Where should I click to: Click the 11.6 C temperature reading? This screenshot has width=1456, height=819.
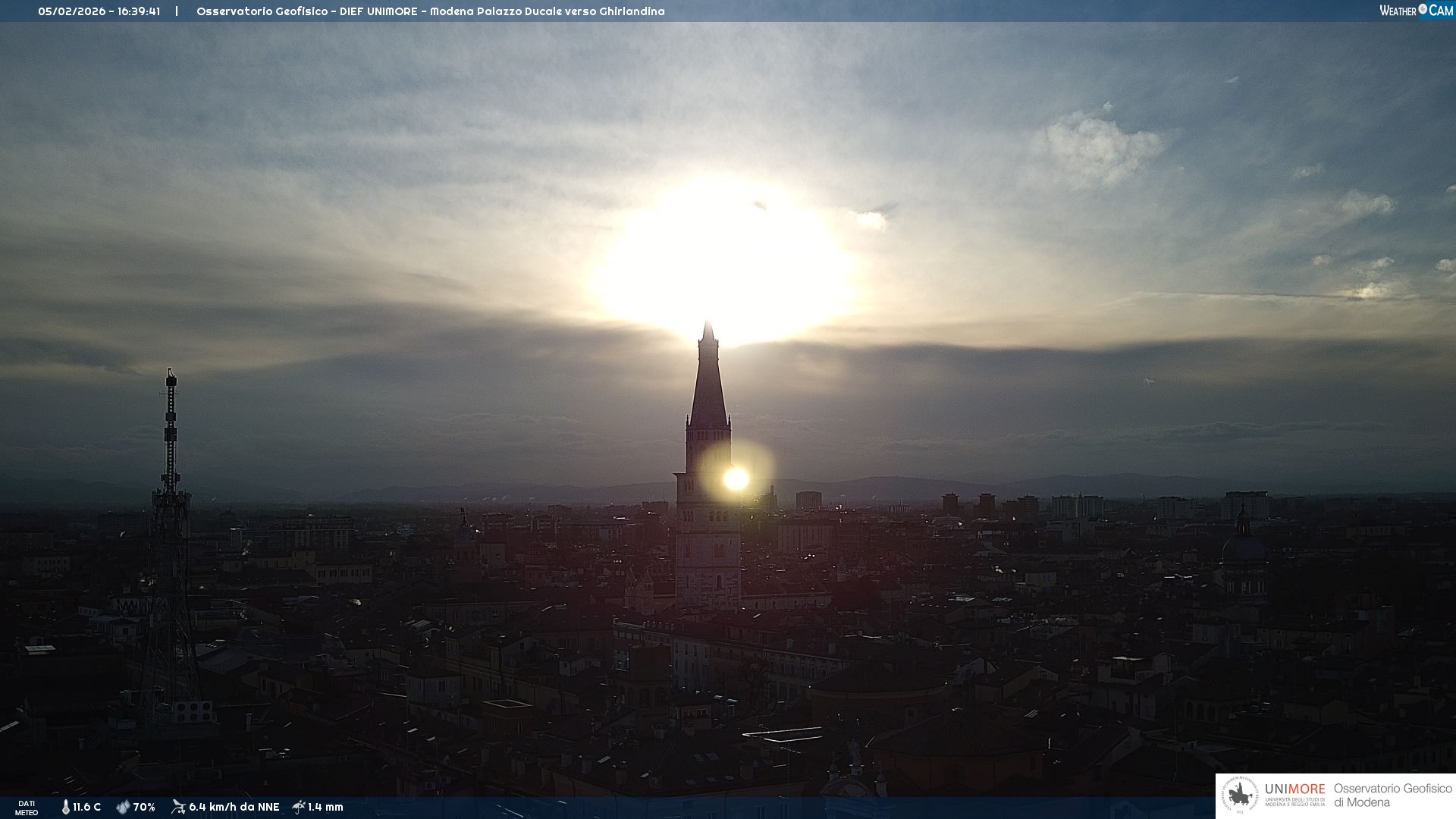(86, 807)
